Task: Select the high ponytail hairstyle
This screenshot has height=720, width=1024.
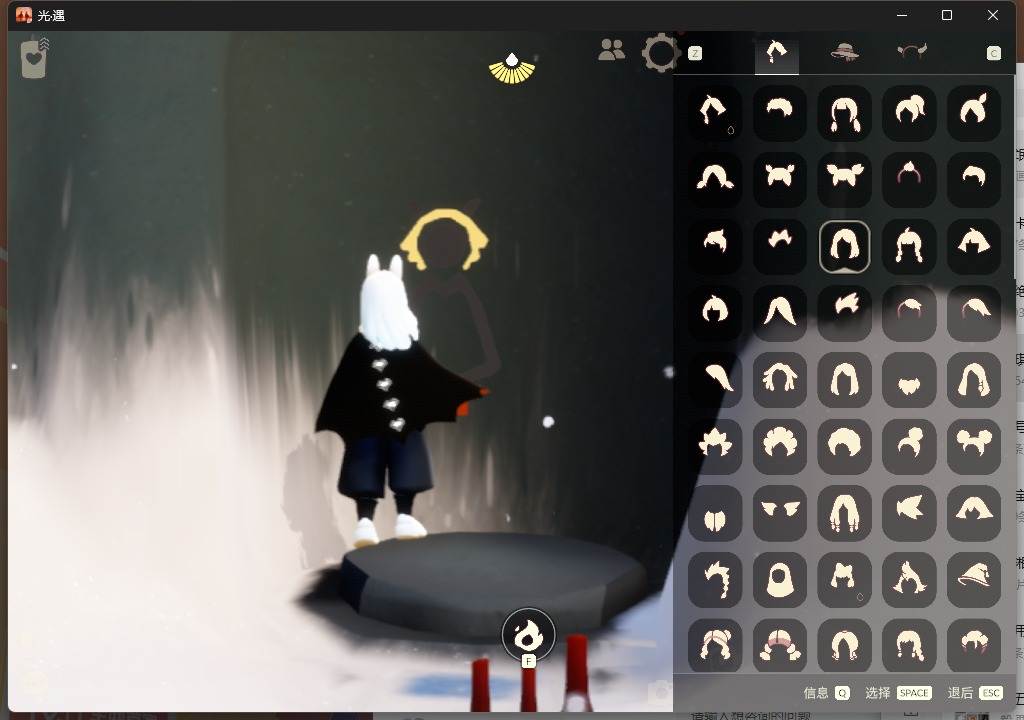Action: pyautogui.click(x=909, y=112)
